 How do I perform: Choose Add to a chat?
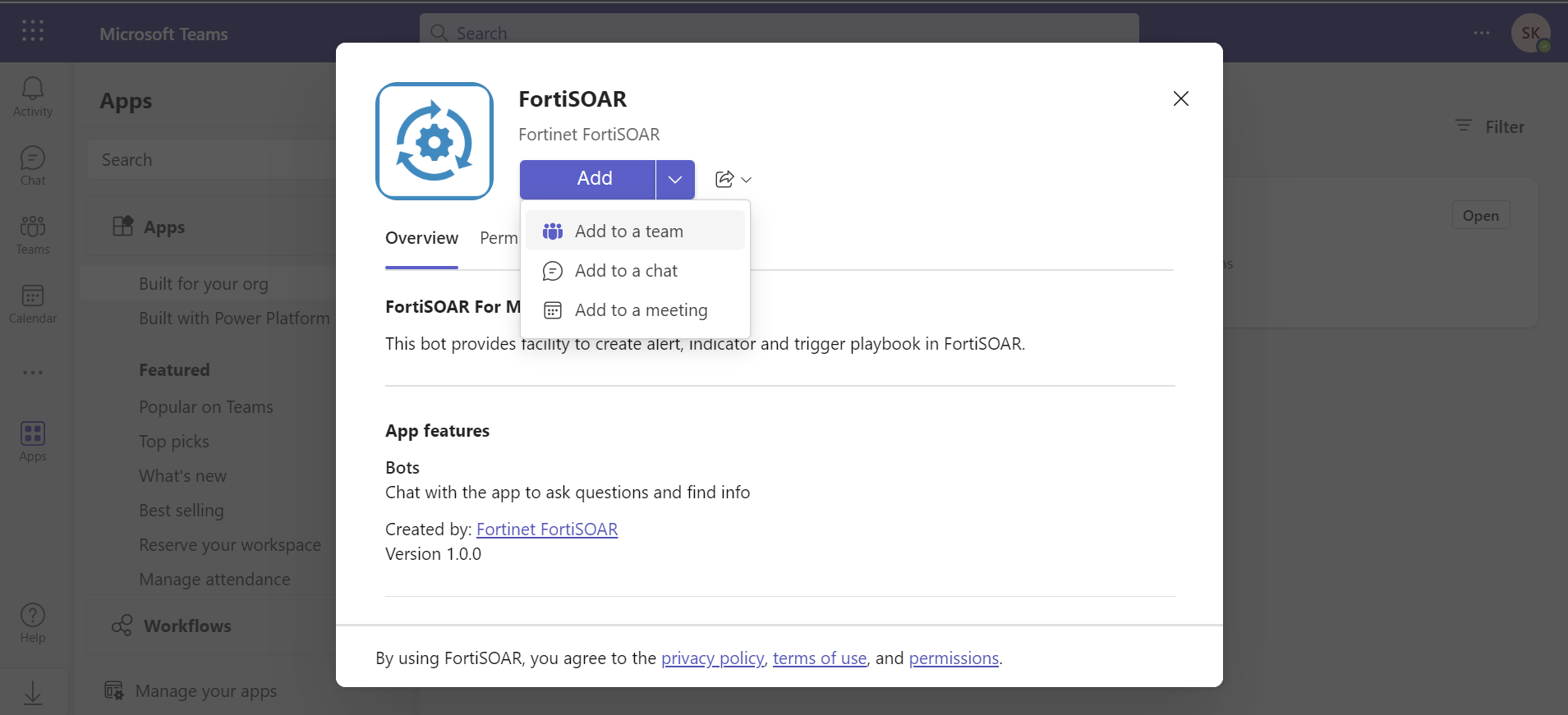tap(626, 271)
